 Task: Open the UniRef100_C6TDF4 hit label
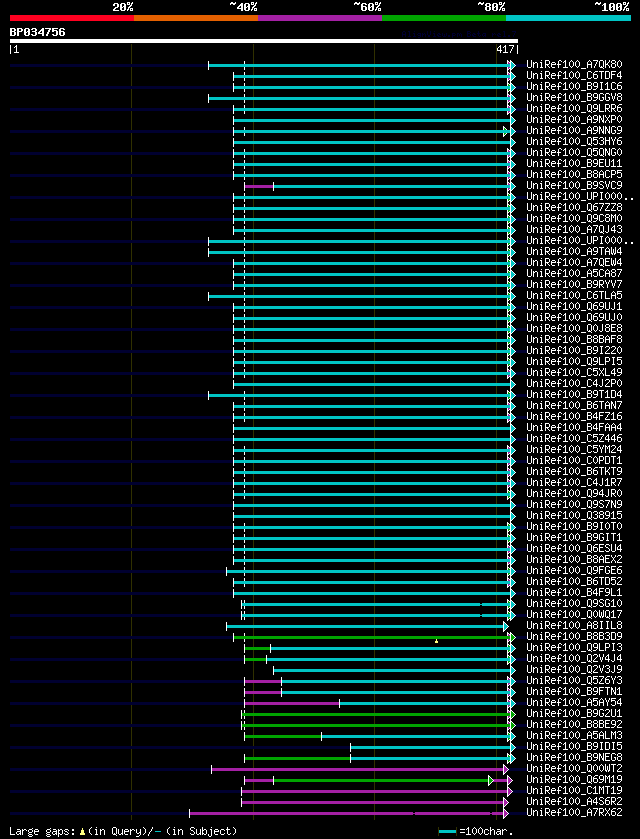[574, 76]
